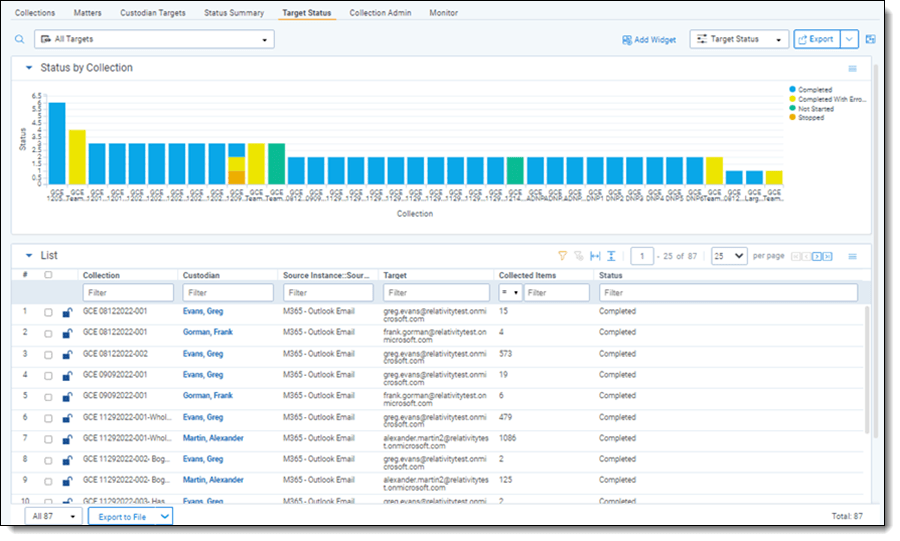Click lock icon on row 6
Image resolution: width=900 pixels, height=541 pixels.
67,418
